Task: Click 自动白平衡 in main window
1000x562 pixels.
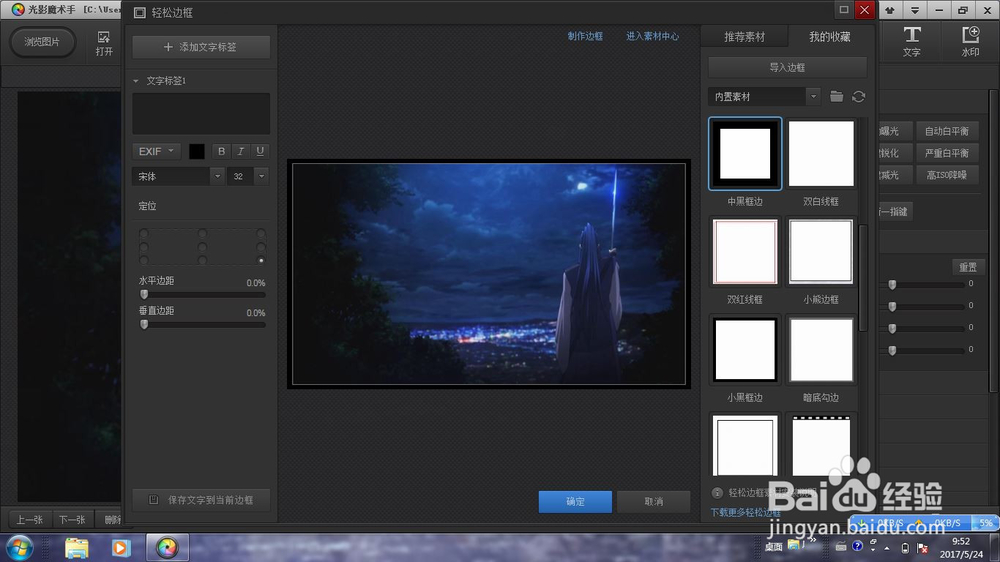Action: coord(946,131)
